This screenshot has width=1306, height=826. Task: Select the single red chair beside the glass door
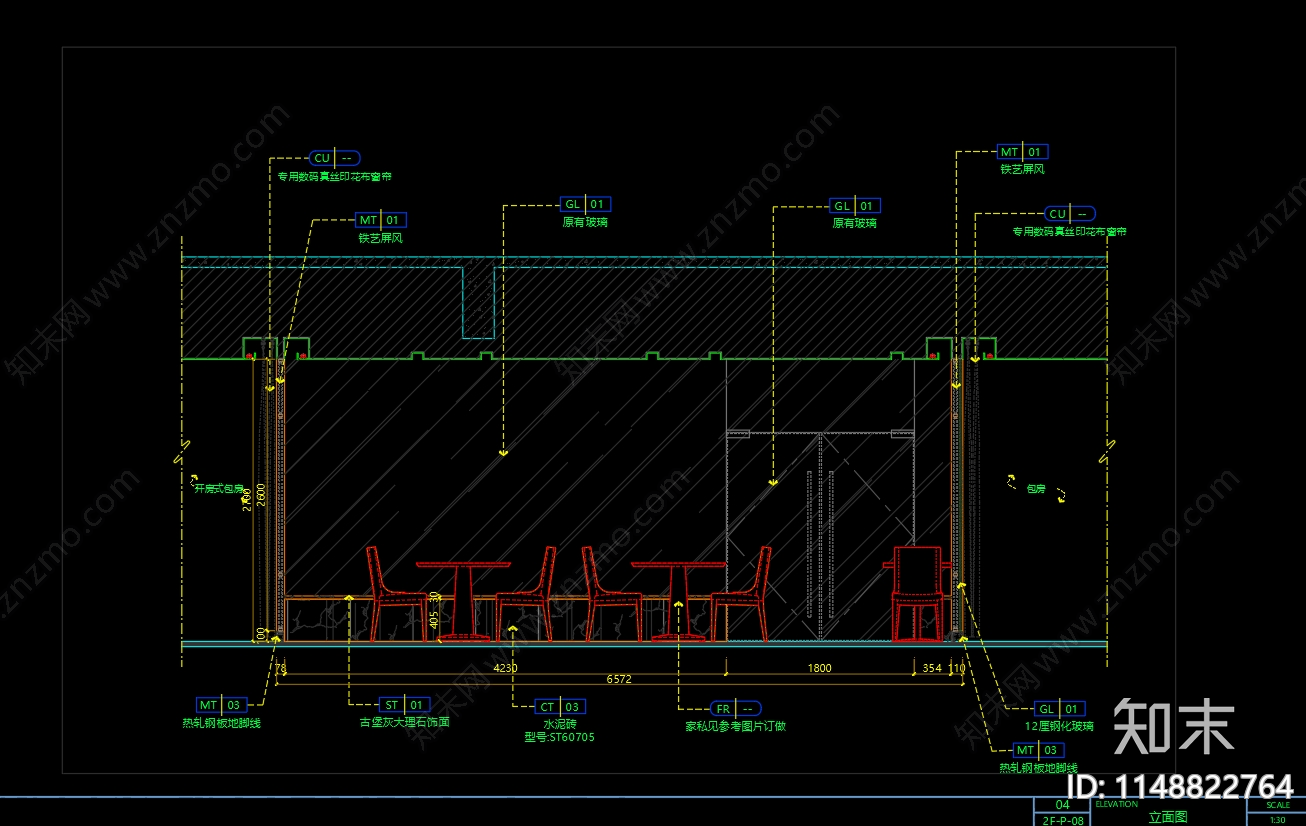[916, 593]
